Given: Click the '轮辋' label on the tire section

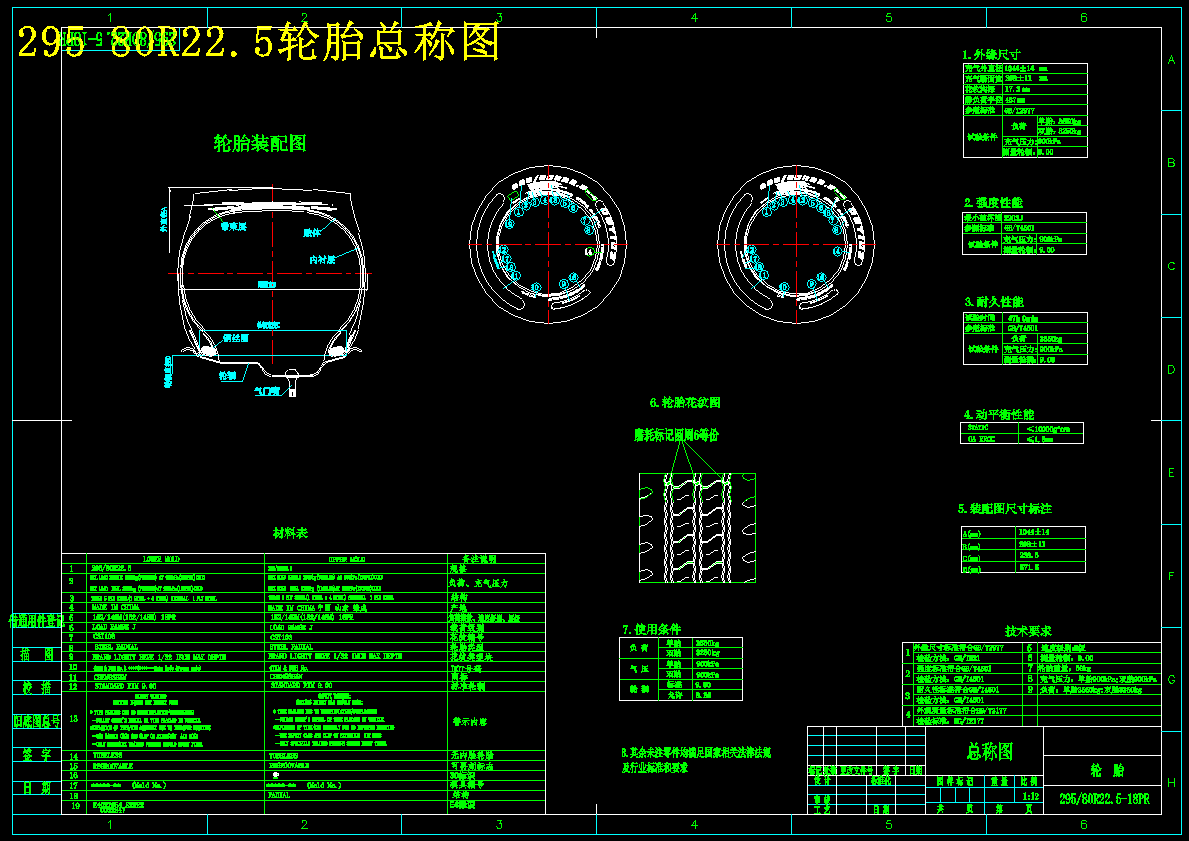Looking at the screenshot, I should [x=227, y=375].
